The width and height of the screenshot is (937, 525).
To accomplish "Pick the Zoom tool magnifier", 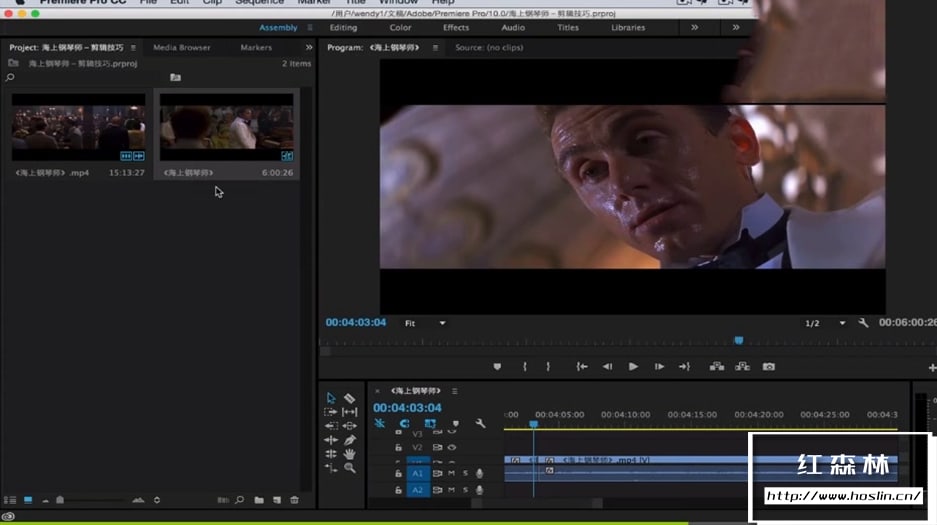I will point(350,468).
